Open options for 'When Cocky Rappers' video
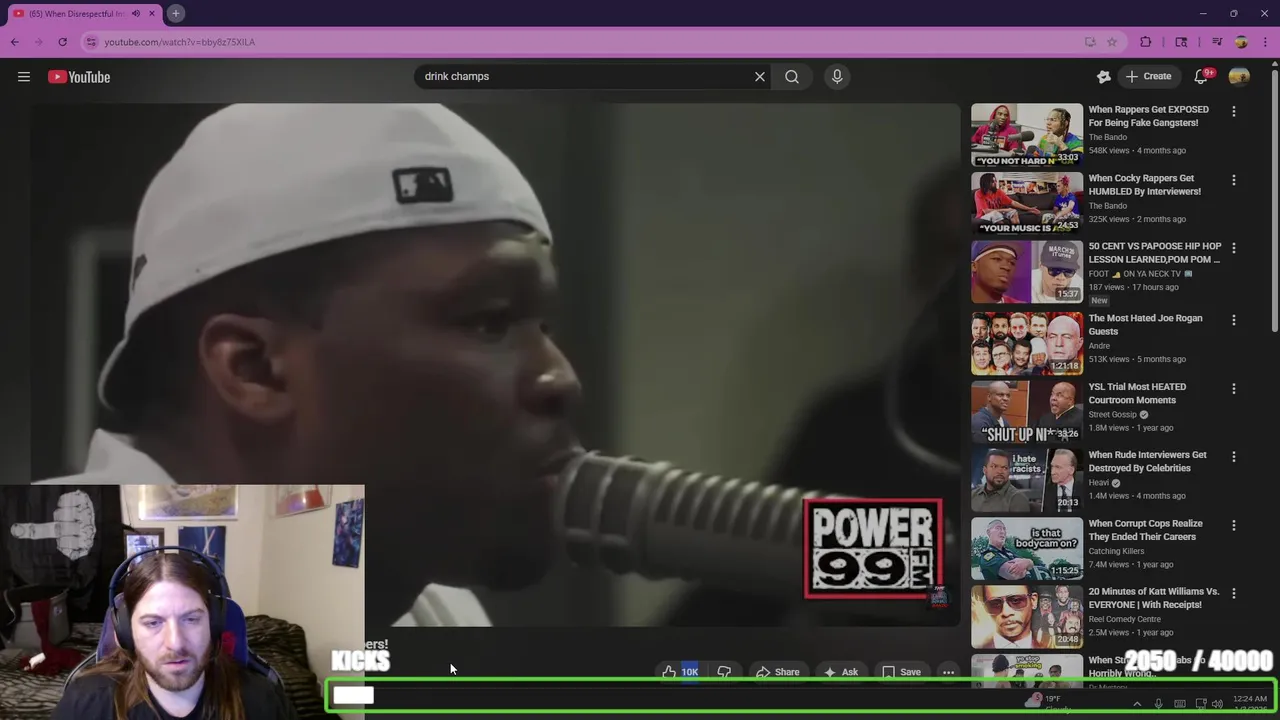Screen dimensions: 1280x720 coord(1233,180)
